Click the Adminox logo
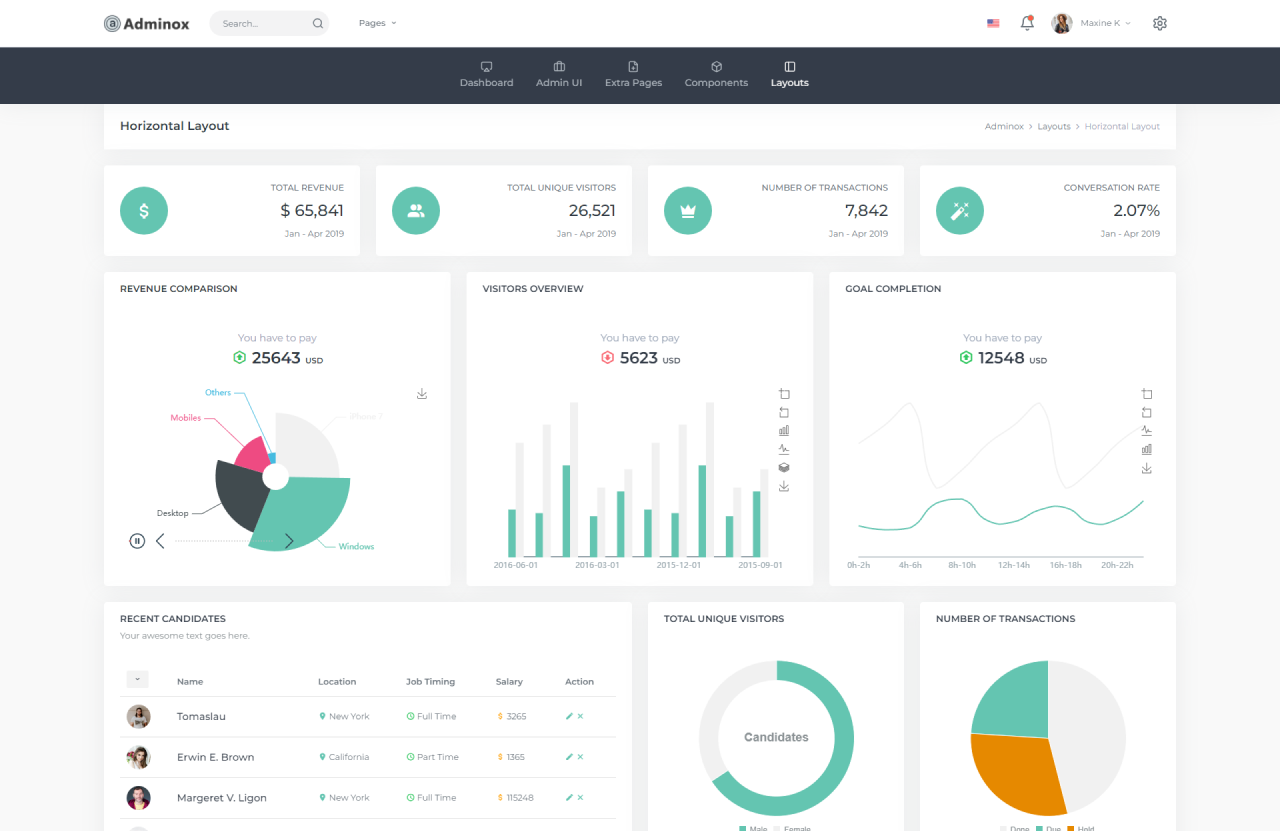The image size is (1280, 831). (146, 23)
